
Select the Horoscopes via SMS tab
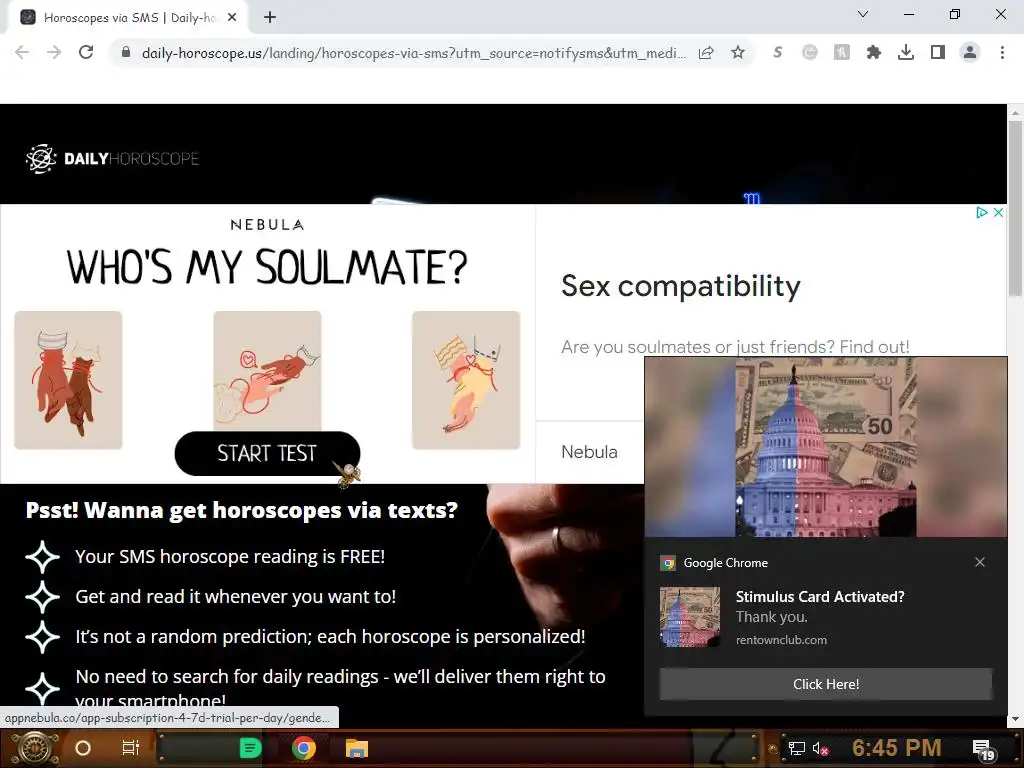pyautogui.click(x=129, y=17)
